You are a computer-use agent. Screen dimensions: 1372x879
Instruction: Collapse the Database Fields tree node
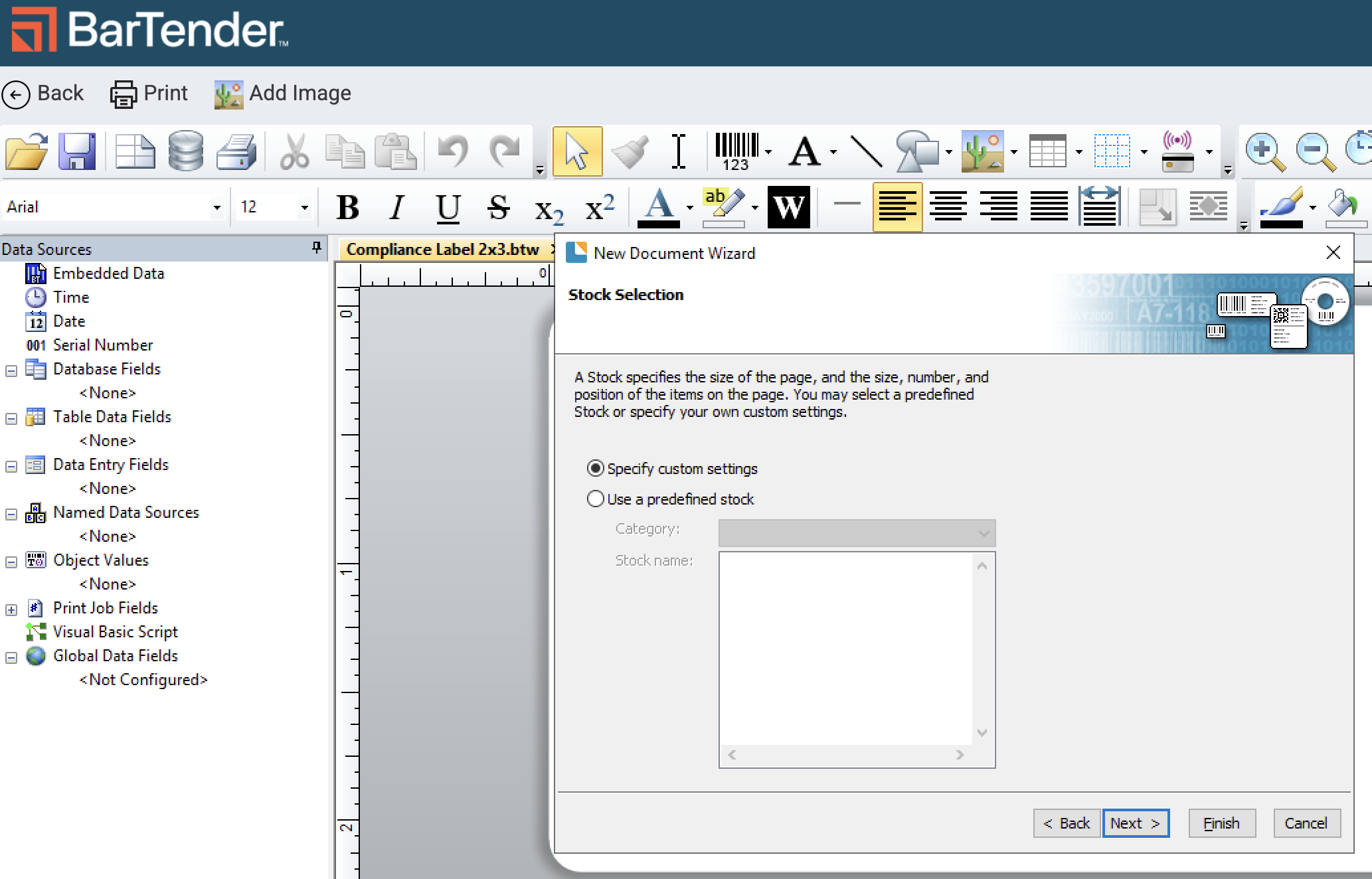[x=11, y=370]
